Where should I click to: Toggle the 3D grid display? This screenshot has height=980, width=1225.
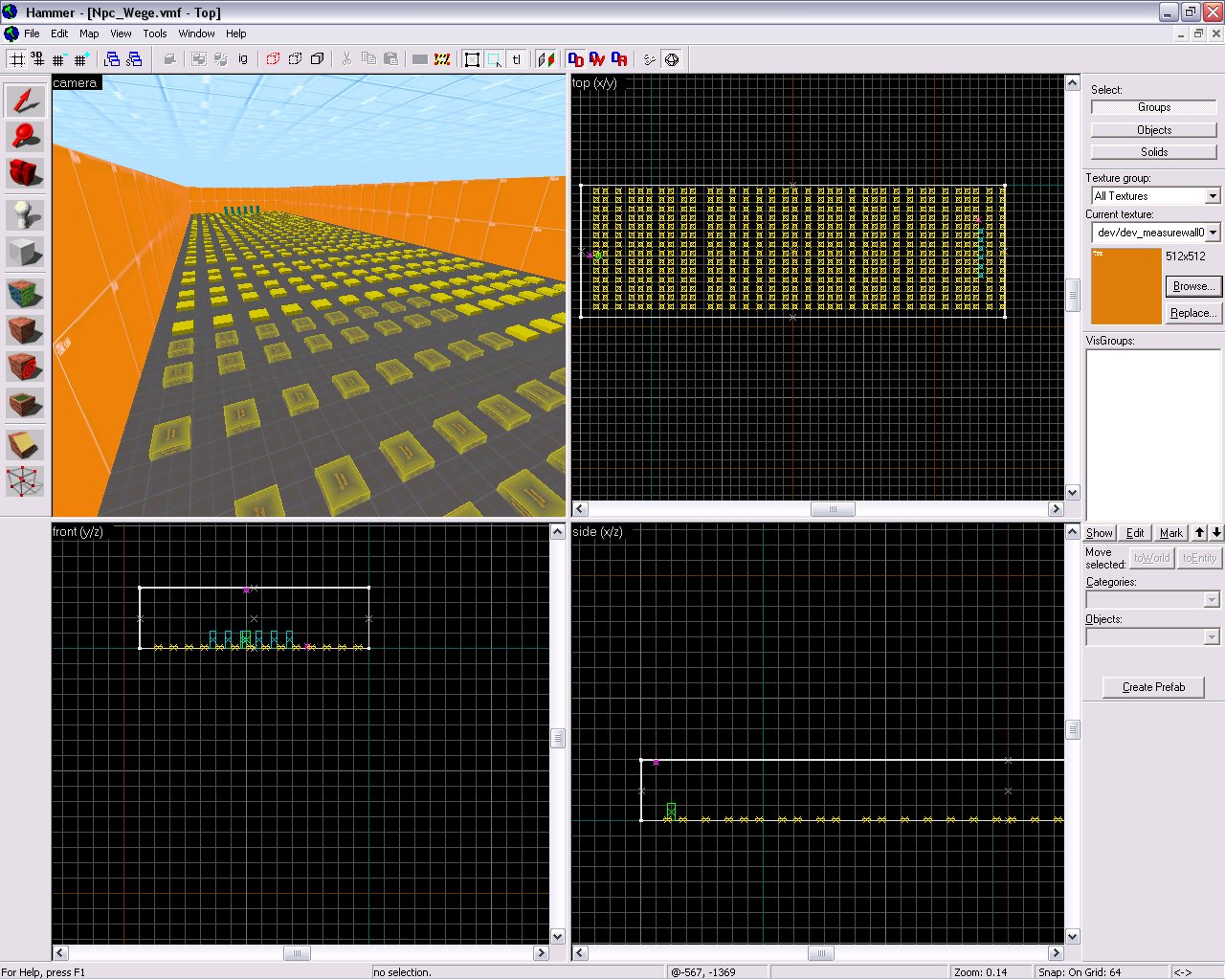tap(37, 59)
